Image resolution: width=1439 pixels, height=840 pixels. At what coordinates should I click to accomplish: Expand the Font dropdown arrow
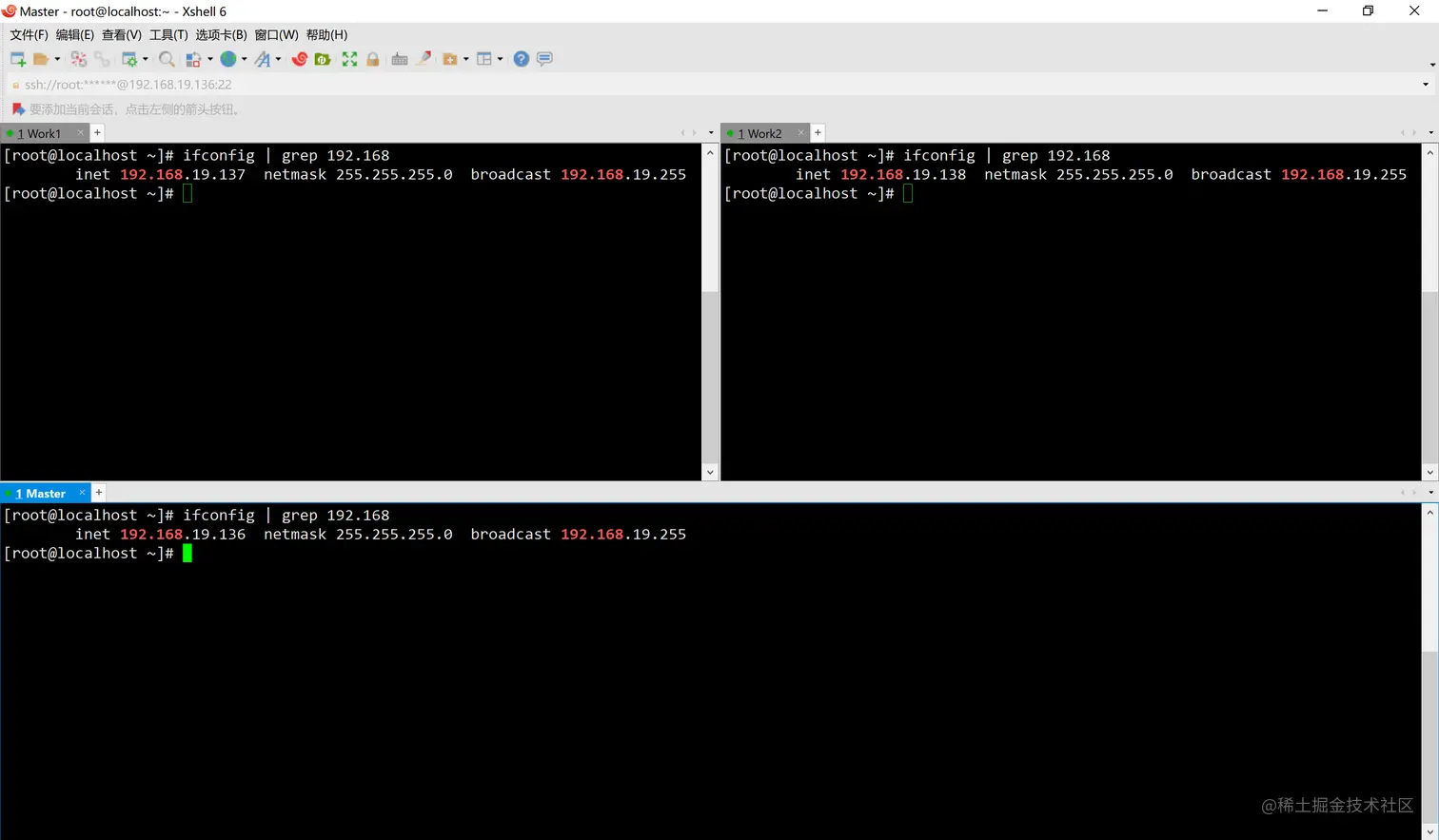(x=279, y=59)
